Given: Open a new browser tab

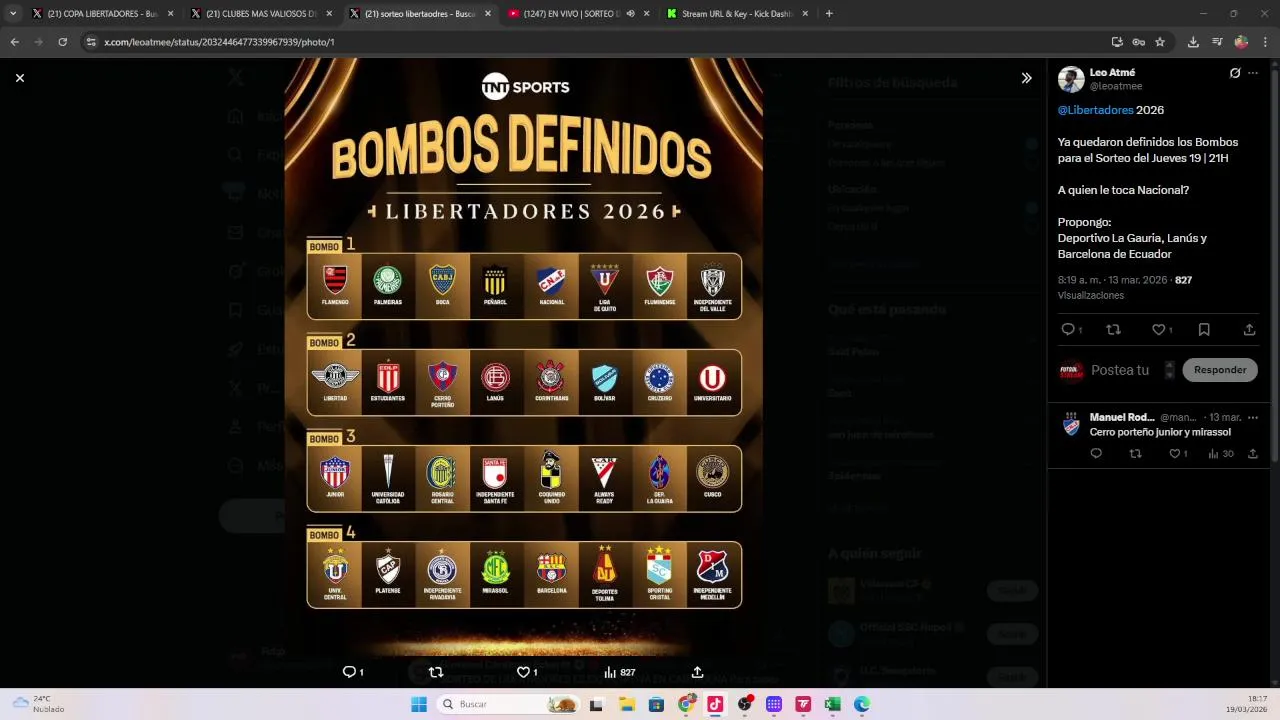Looking at the screenshot, I should pos(829,14).
